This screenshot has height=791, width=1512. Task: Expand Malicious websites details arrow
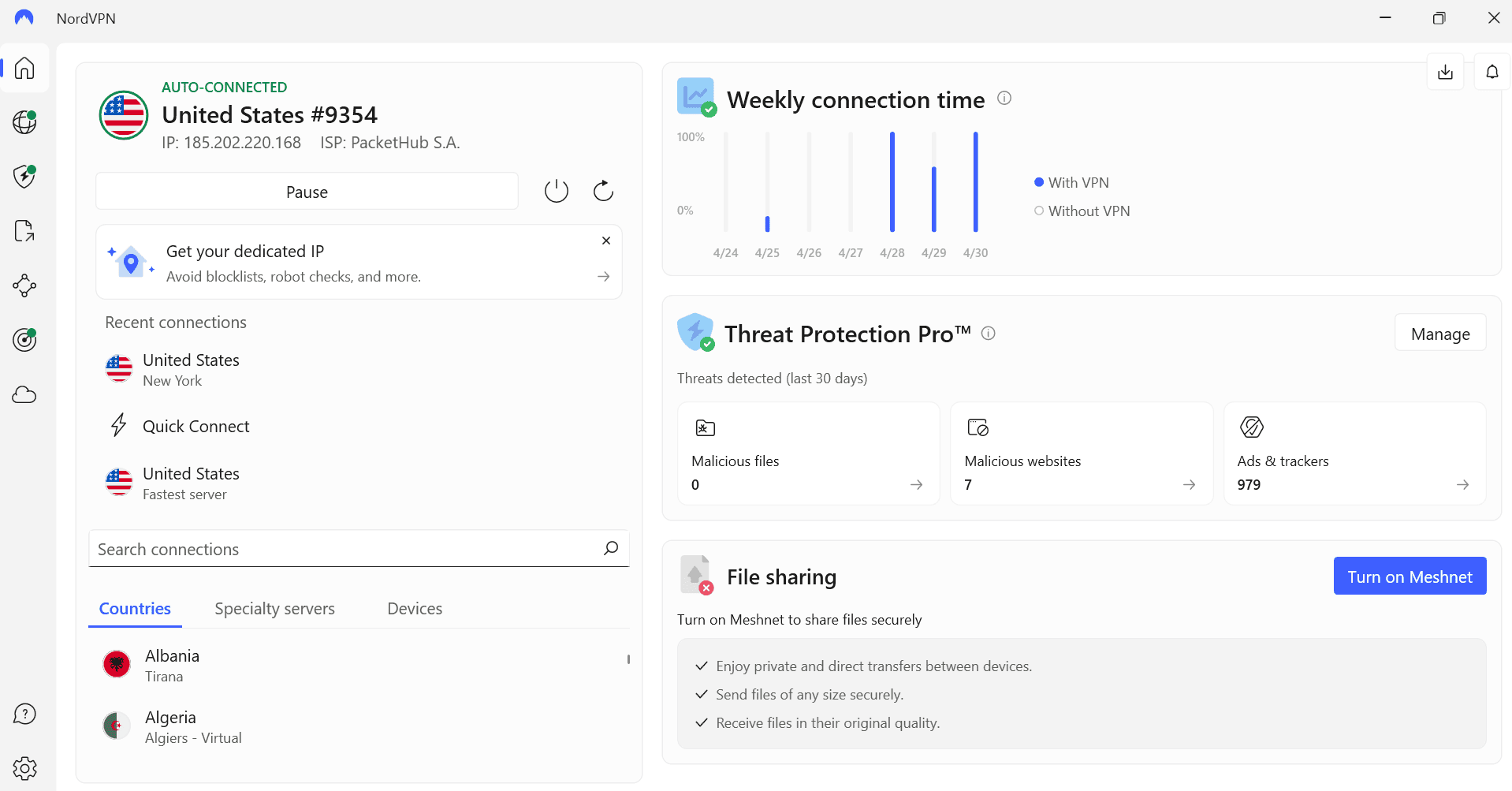(x=1189, y=485)
